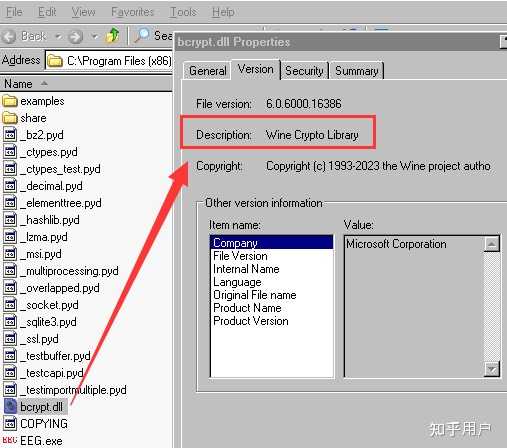The height and width of the screenshot is (448, 507).
Task: Select the share folder name
Action: [33, 118]
